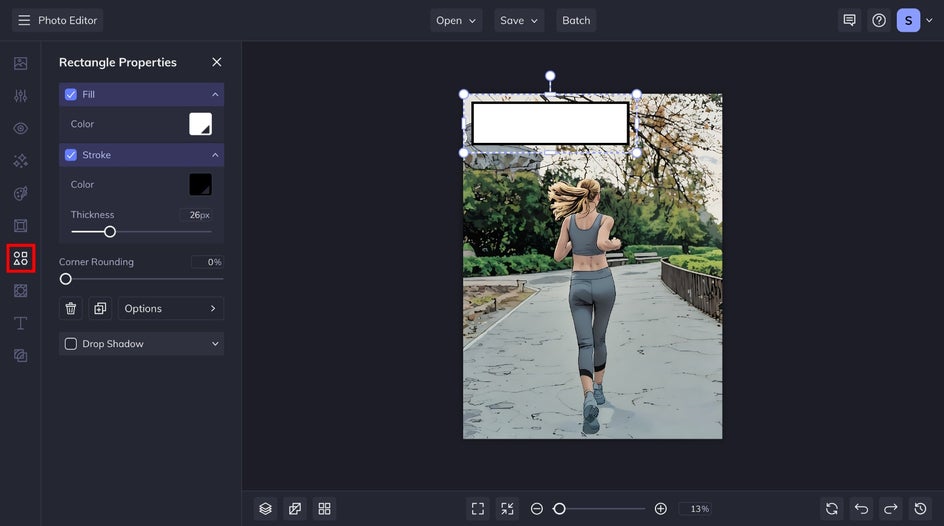
Task: Open the help question mark icon
Action: (879, 20)
